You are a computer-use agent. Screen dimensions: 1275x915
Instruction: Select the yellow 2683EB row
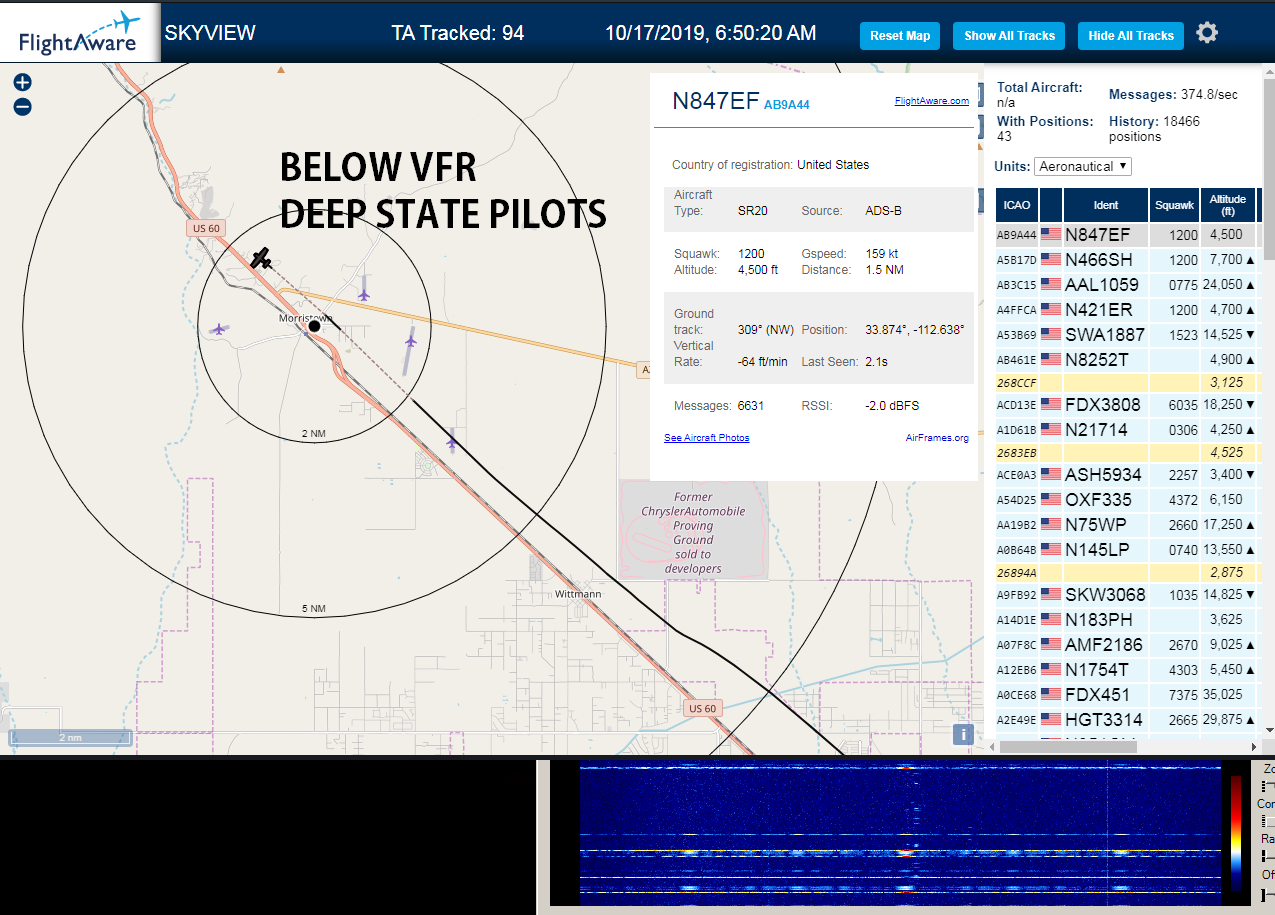click(x=1126, y=452)
